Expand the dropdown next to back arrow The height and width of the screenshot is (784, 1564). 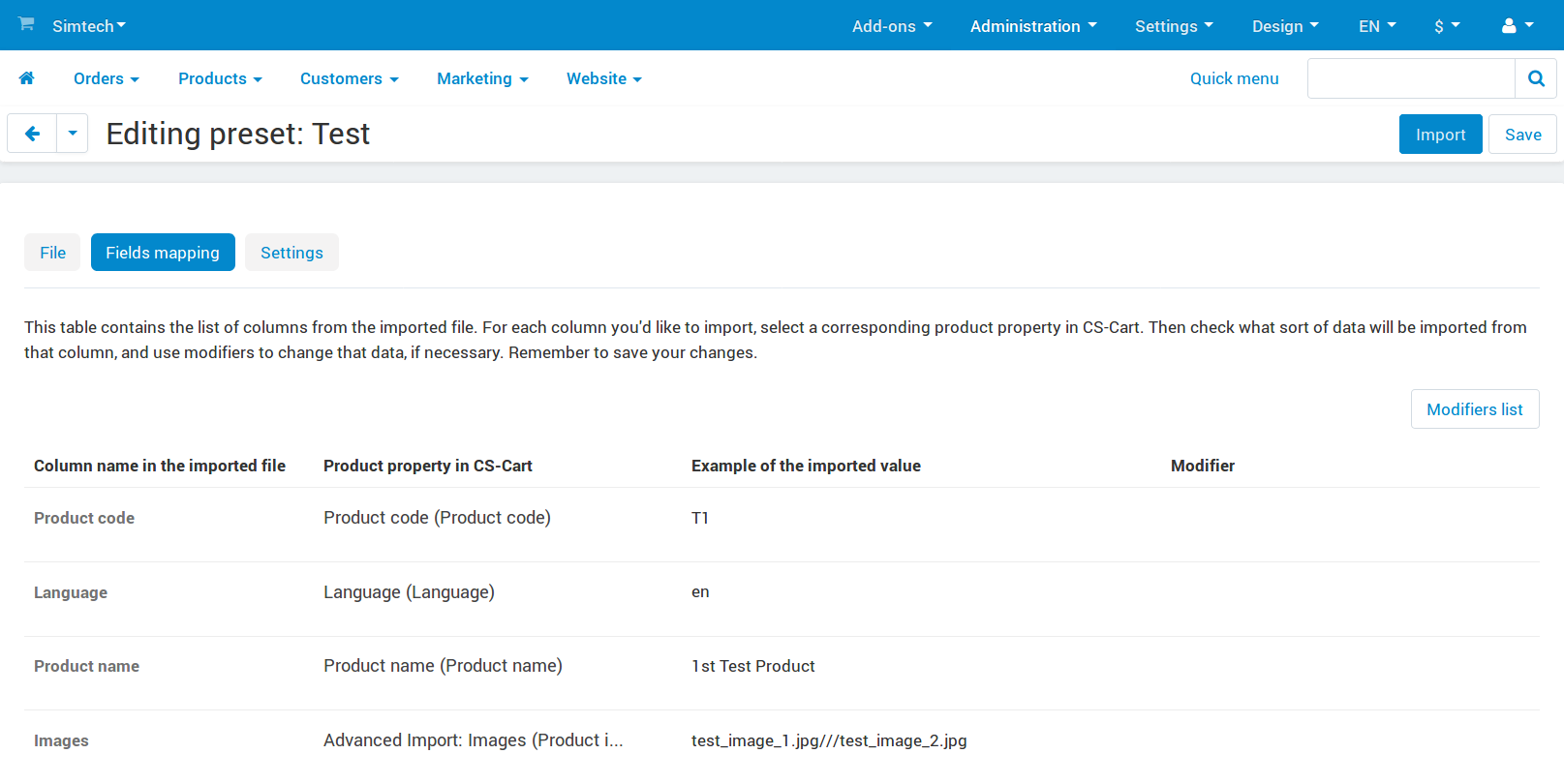coord(73,134)
